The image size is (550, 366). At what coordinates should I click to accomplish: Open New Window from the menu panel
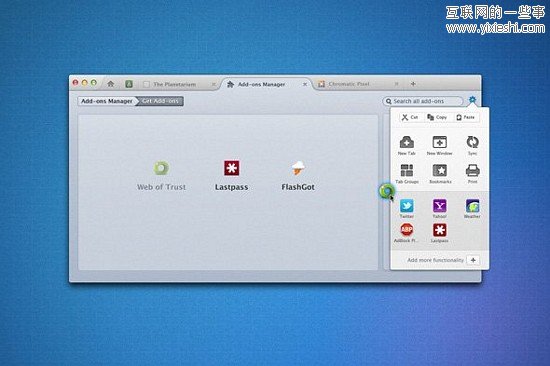coord(440,145)
